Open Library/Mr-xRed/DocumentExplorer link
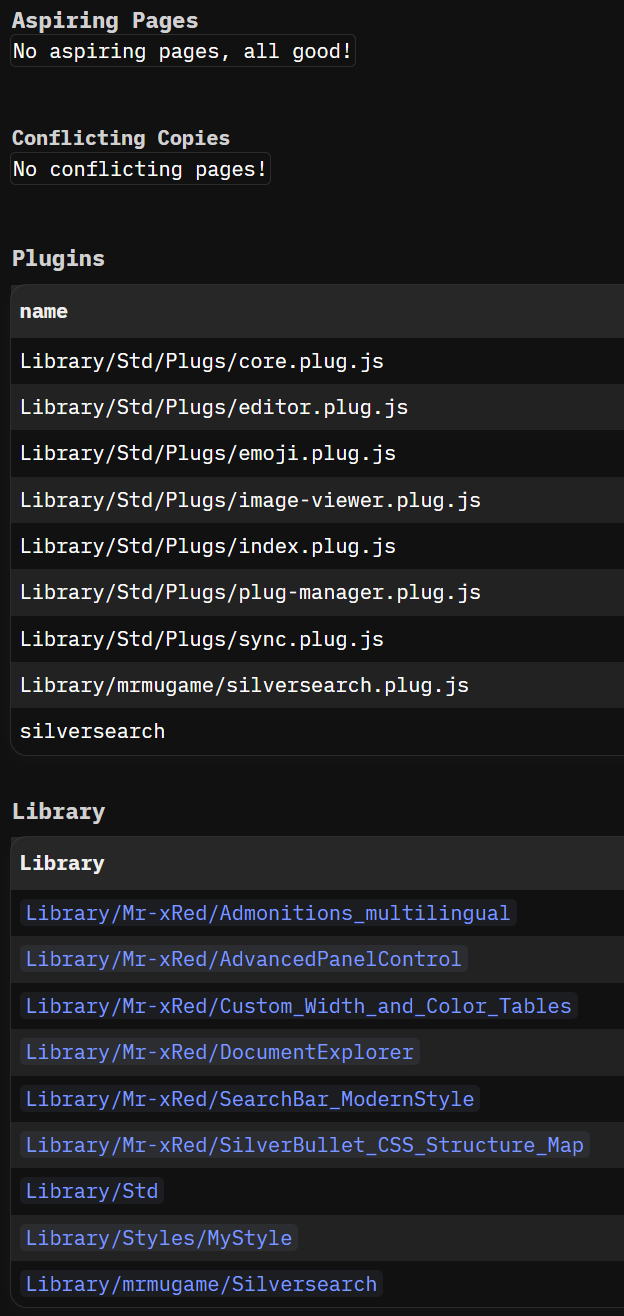The image size is (624, 1316). (220, 1052)
